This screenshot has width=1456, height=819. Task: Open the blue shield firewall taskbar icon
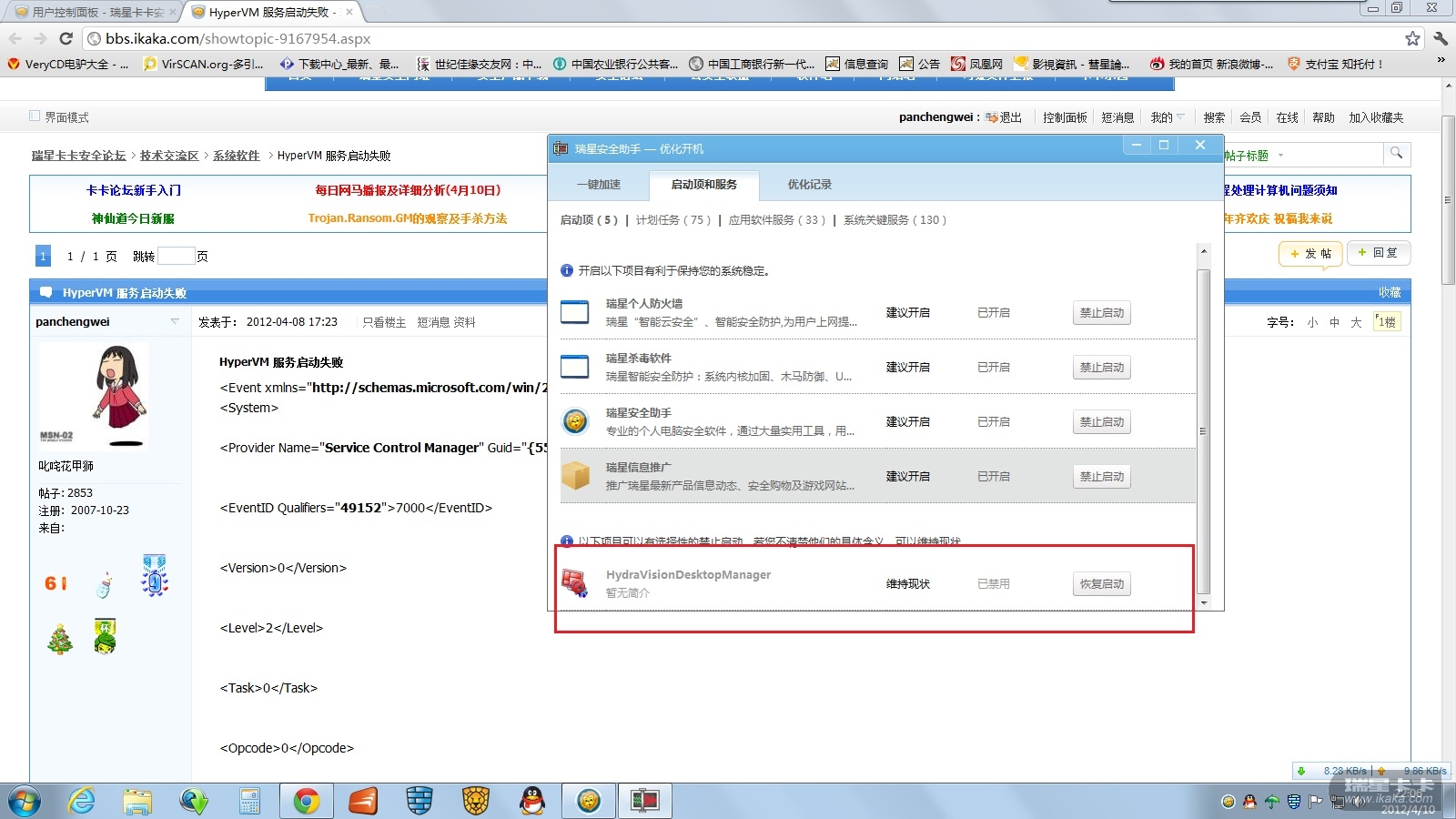419,801
